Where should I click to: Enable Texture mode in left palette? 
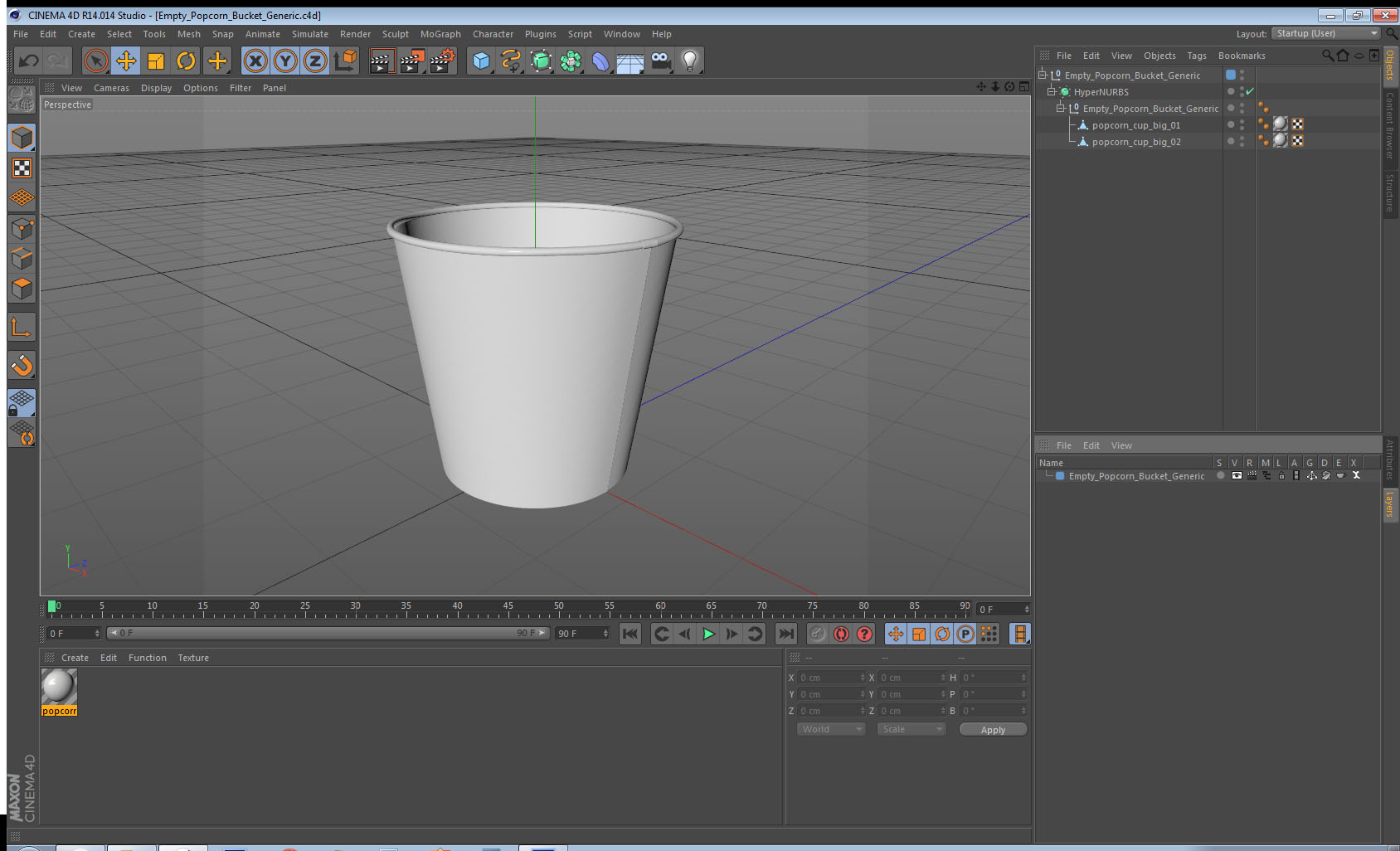pos(22,168)
